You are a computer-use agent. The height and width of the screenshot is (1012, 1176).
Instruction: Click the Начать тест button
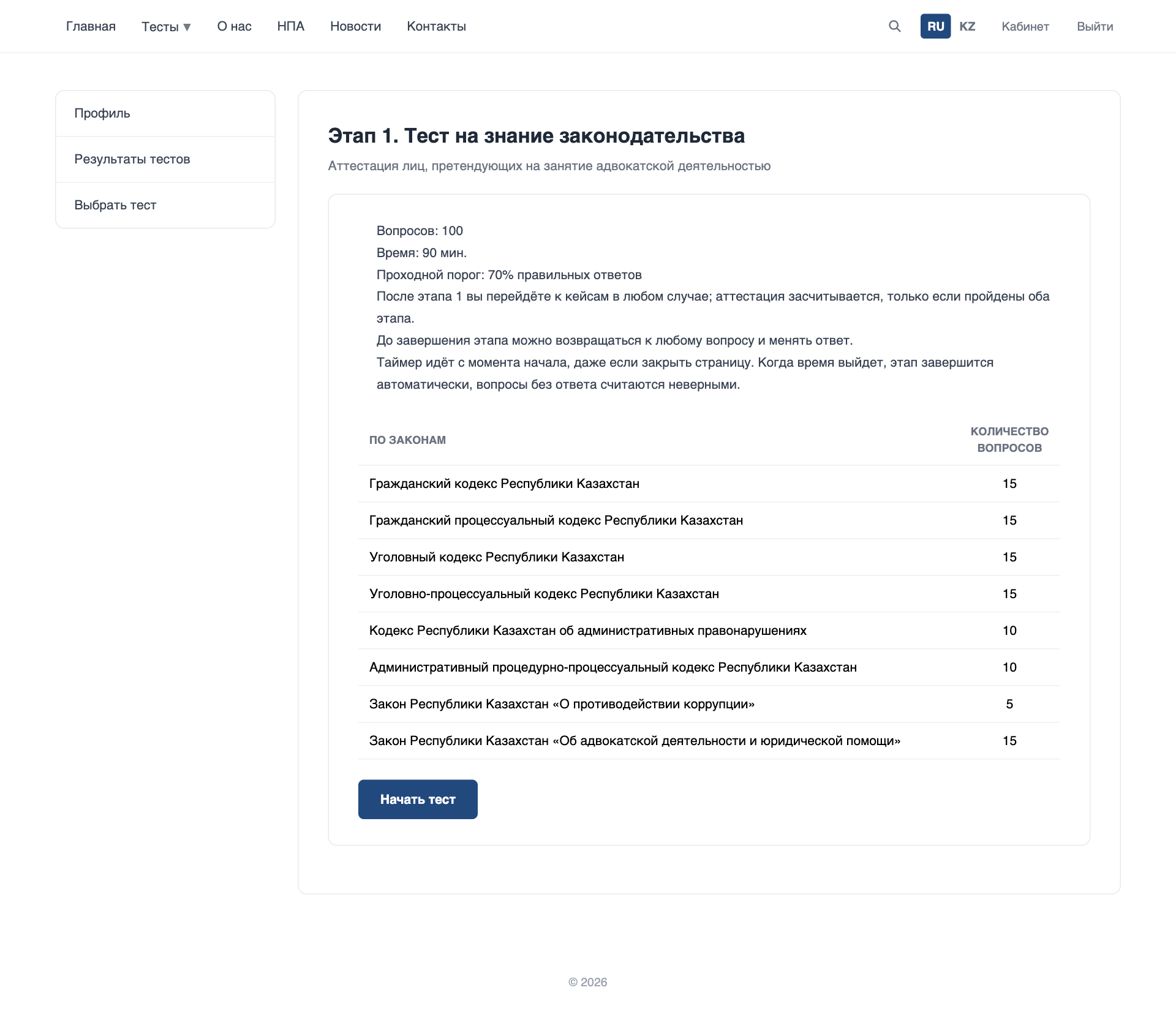pos(418,799)
